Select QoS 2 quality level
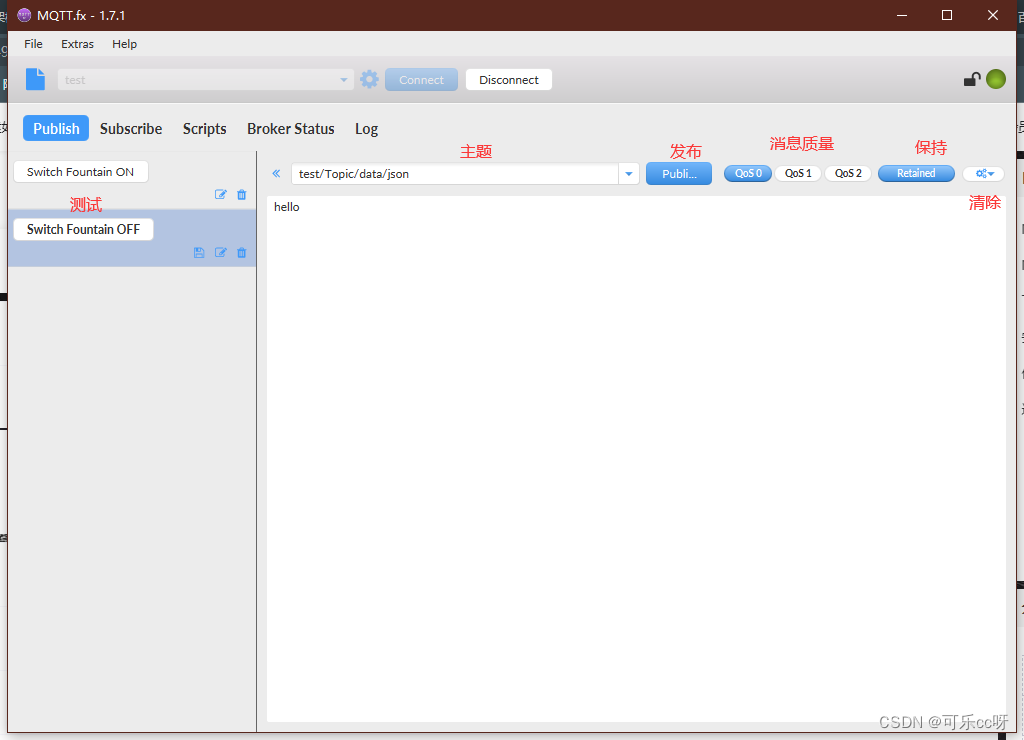 point(848,174)
